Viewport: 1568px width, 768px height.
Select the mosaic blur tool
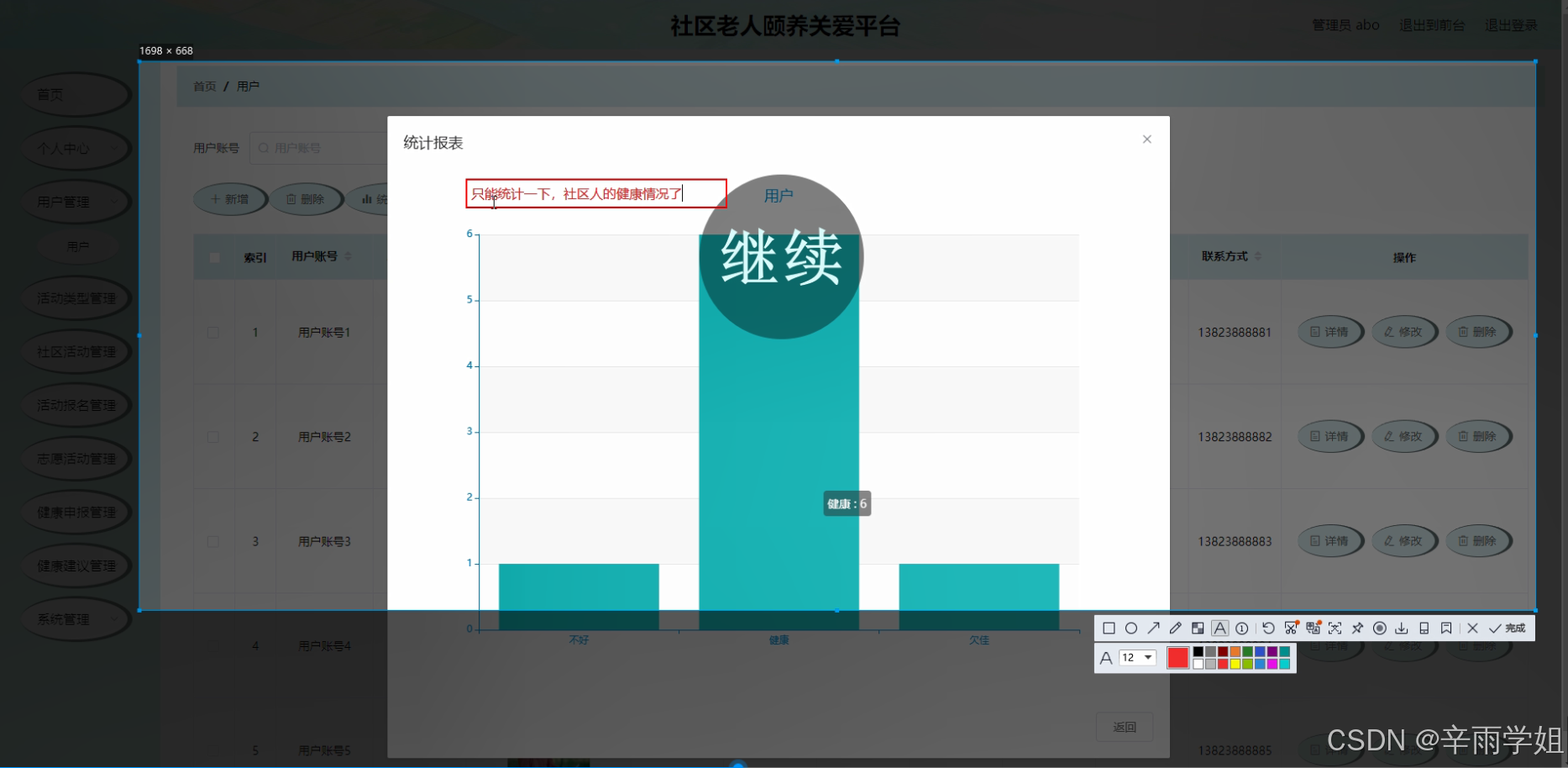tap(1198, 628)
